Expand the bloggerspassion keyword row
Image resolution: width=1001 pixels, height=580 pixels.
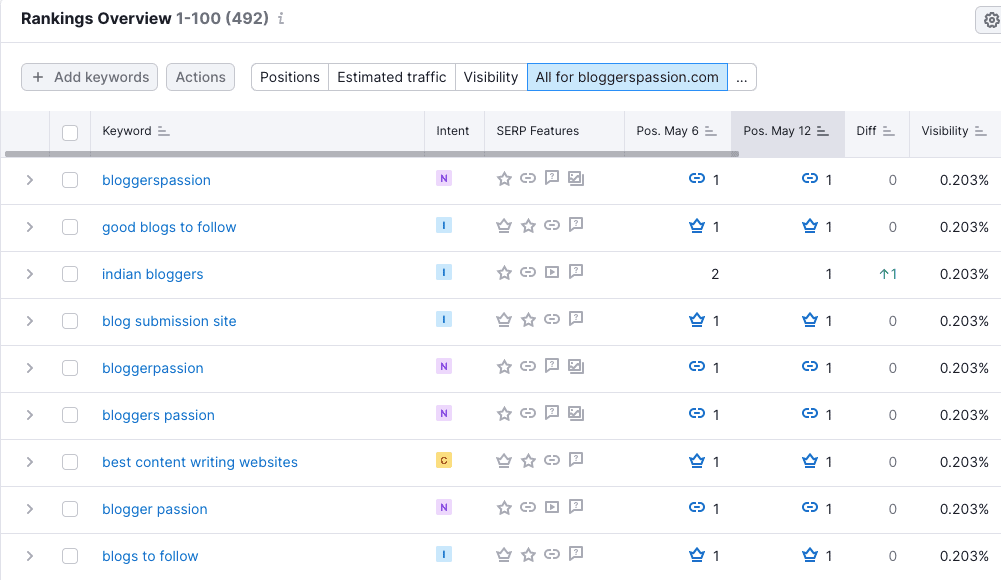point(30,180)
